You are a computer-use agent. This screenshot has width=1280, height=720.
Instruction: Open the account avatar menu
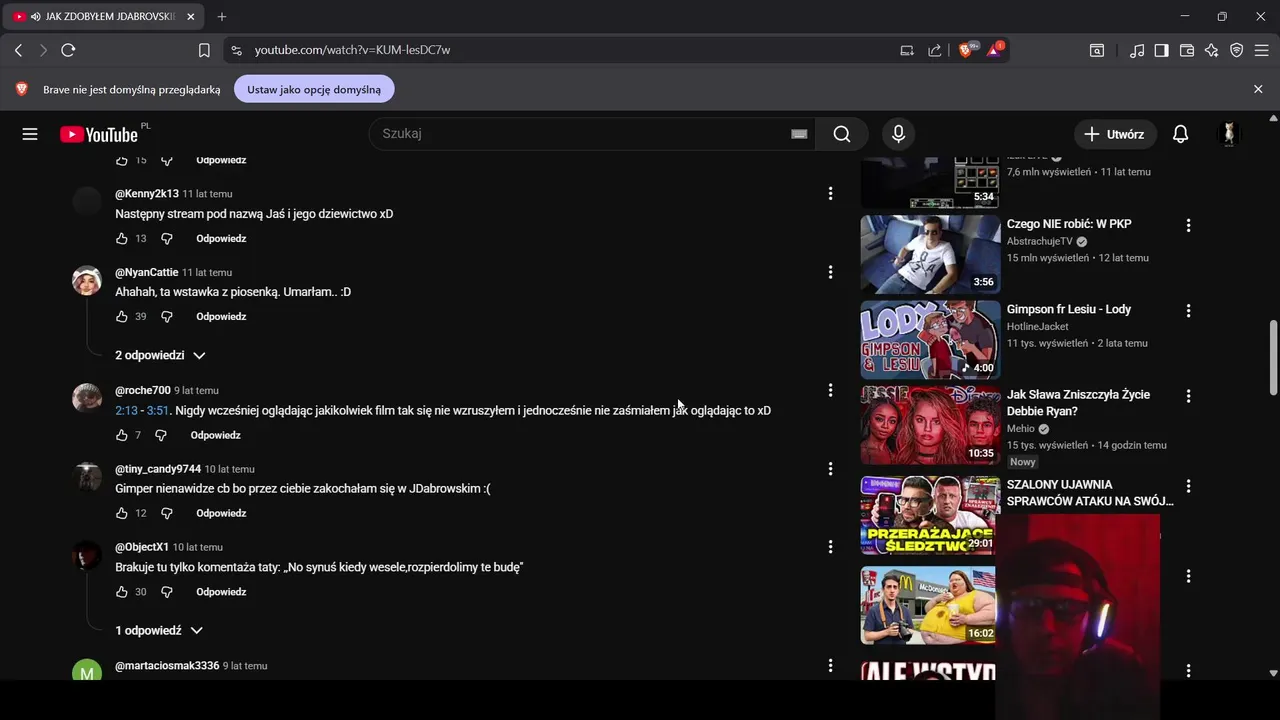coord(1229,134)
